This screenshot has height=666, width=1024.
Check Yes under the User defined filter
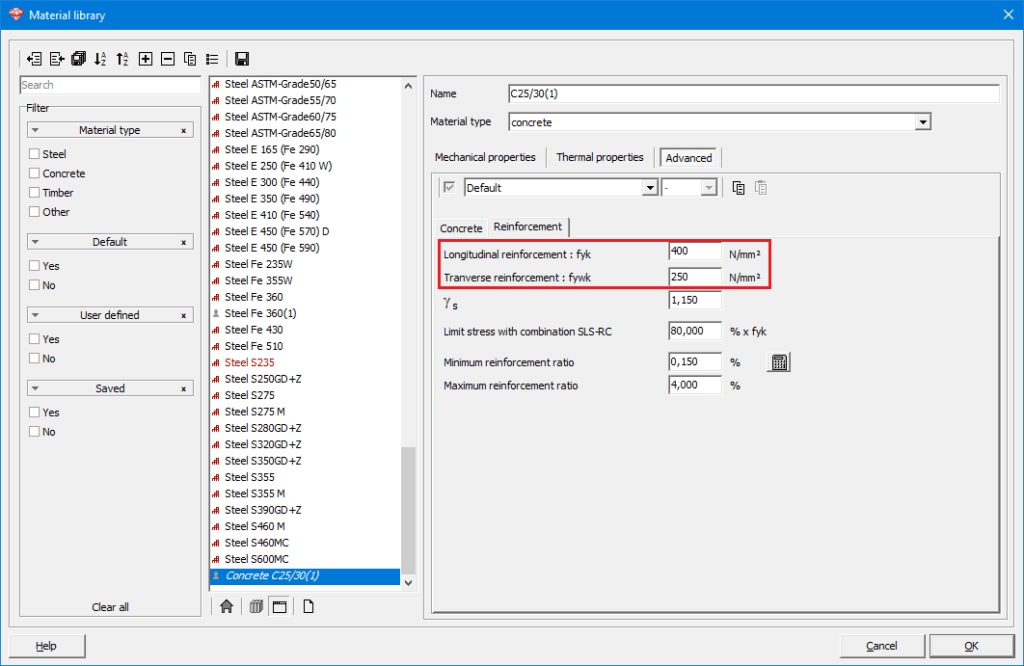pos(35,339)
